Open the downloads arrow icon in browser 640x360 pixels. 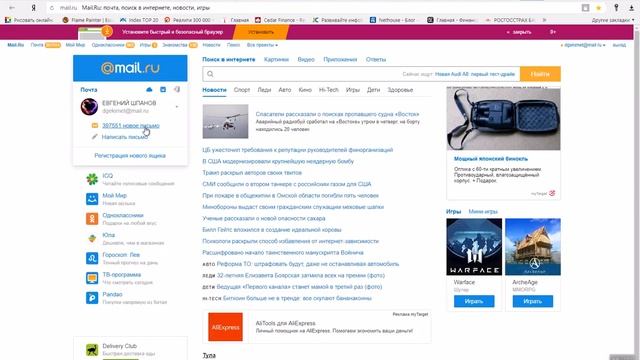tap(631, 8)
